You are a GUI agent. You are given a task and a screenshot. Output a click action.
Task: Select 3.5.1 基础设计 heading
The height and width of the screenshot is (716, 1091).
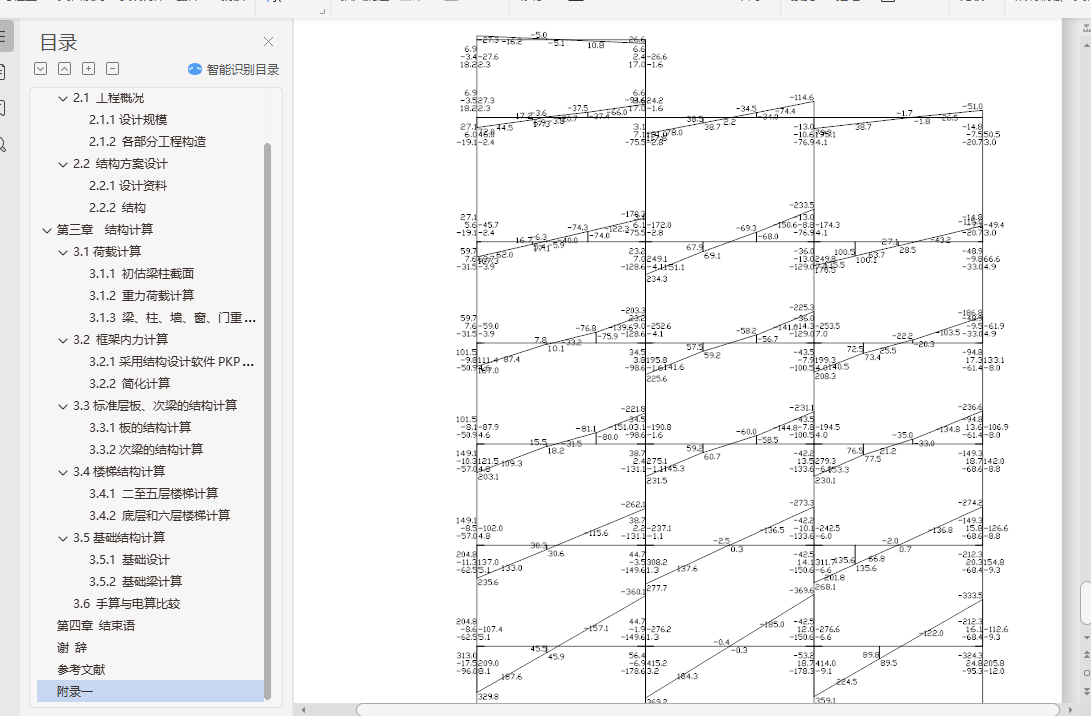pos(129,559)
